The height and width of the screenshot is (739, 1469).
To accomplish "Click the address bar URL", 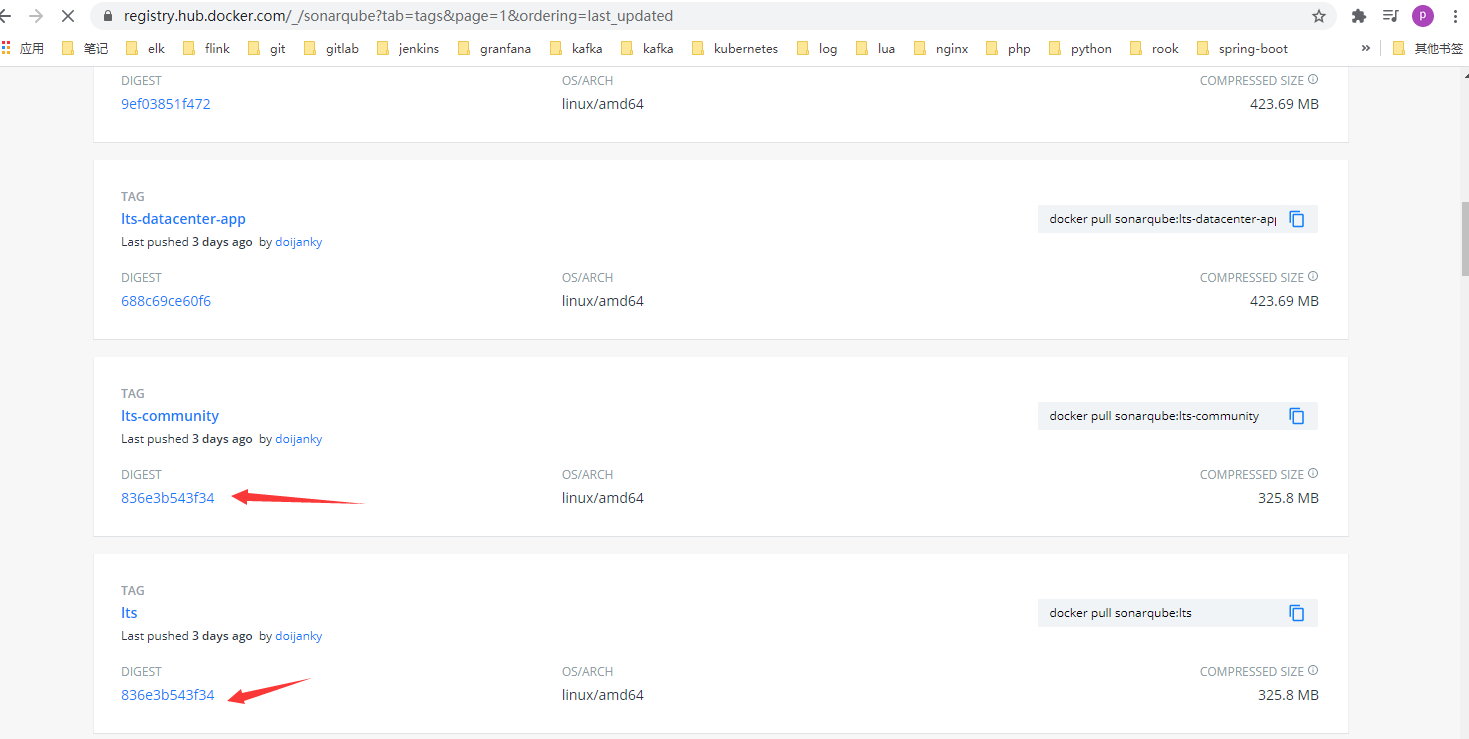I will click(x=398, y=16).
